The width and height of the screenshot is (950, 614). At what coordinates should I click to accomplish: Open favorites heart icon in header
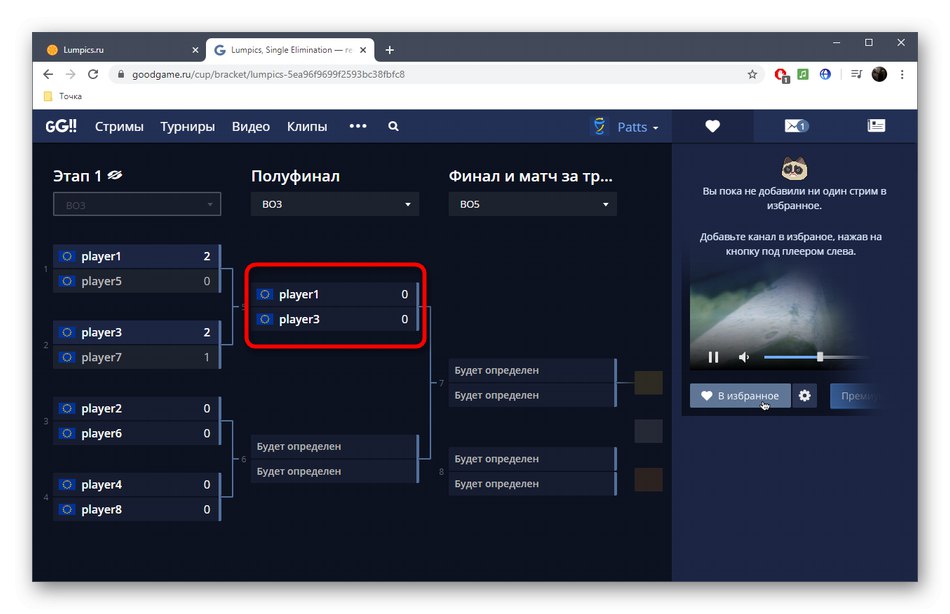[x=712, y=126]
